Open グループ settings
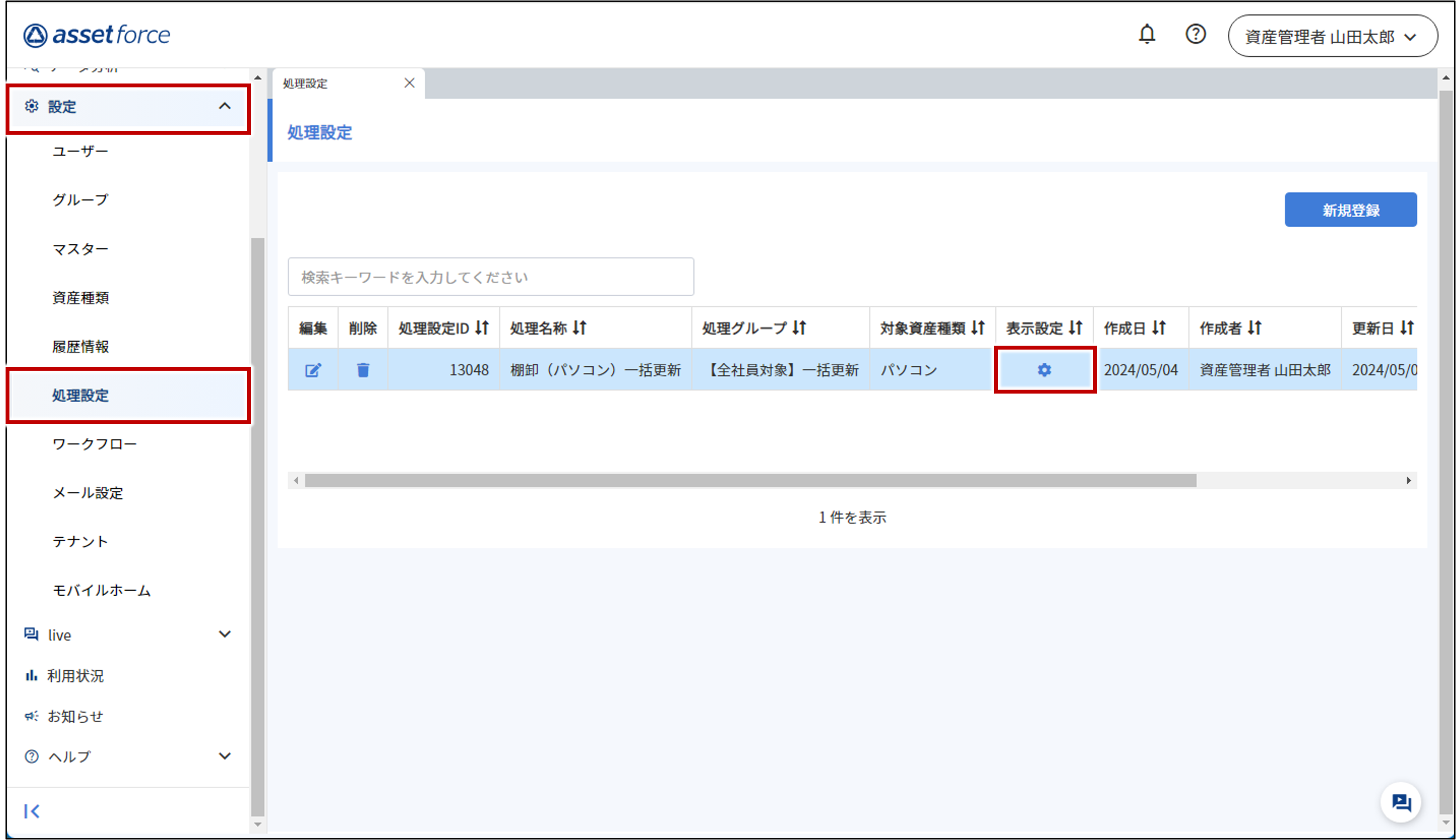 point(80,200)
